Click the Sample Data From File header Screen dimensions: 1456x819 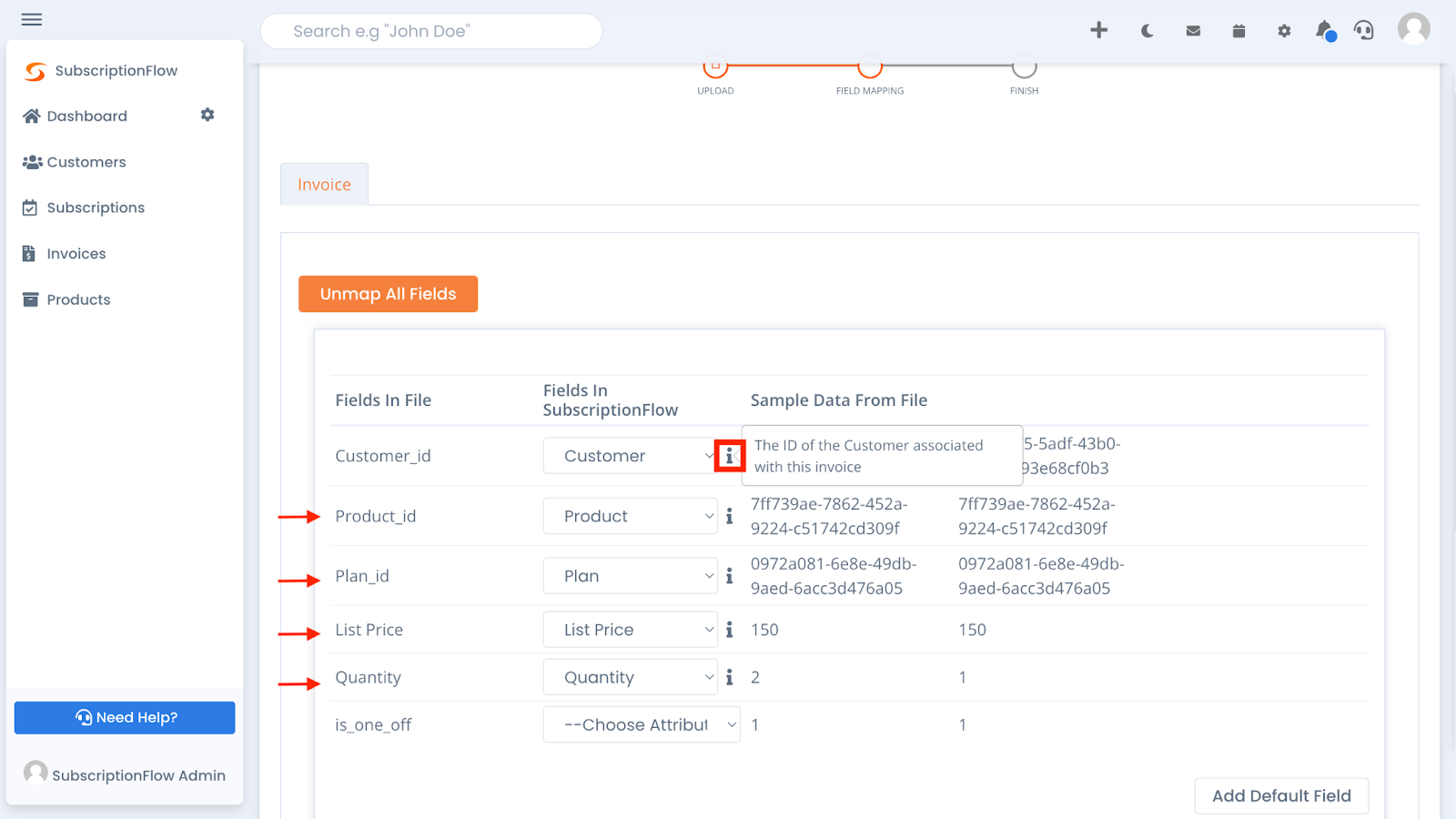click(x=839, y=400)
